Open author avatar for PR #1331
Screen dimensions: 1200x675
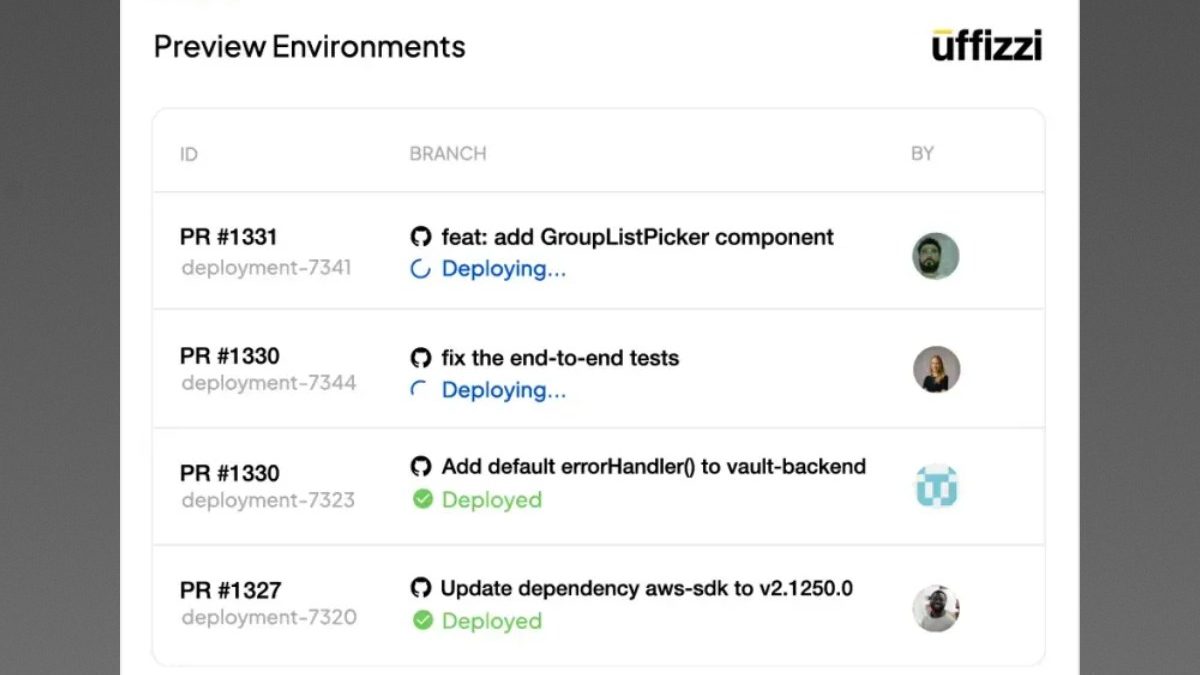(936, 256)
